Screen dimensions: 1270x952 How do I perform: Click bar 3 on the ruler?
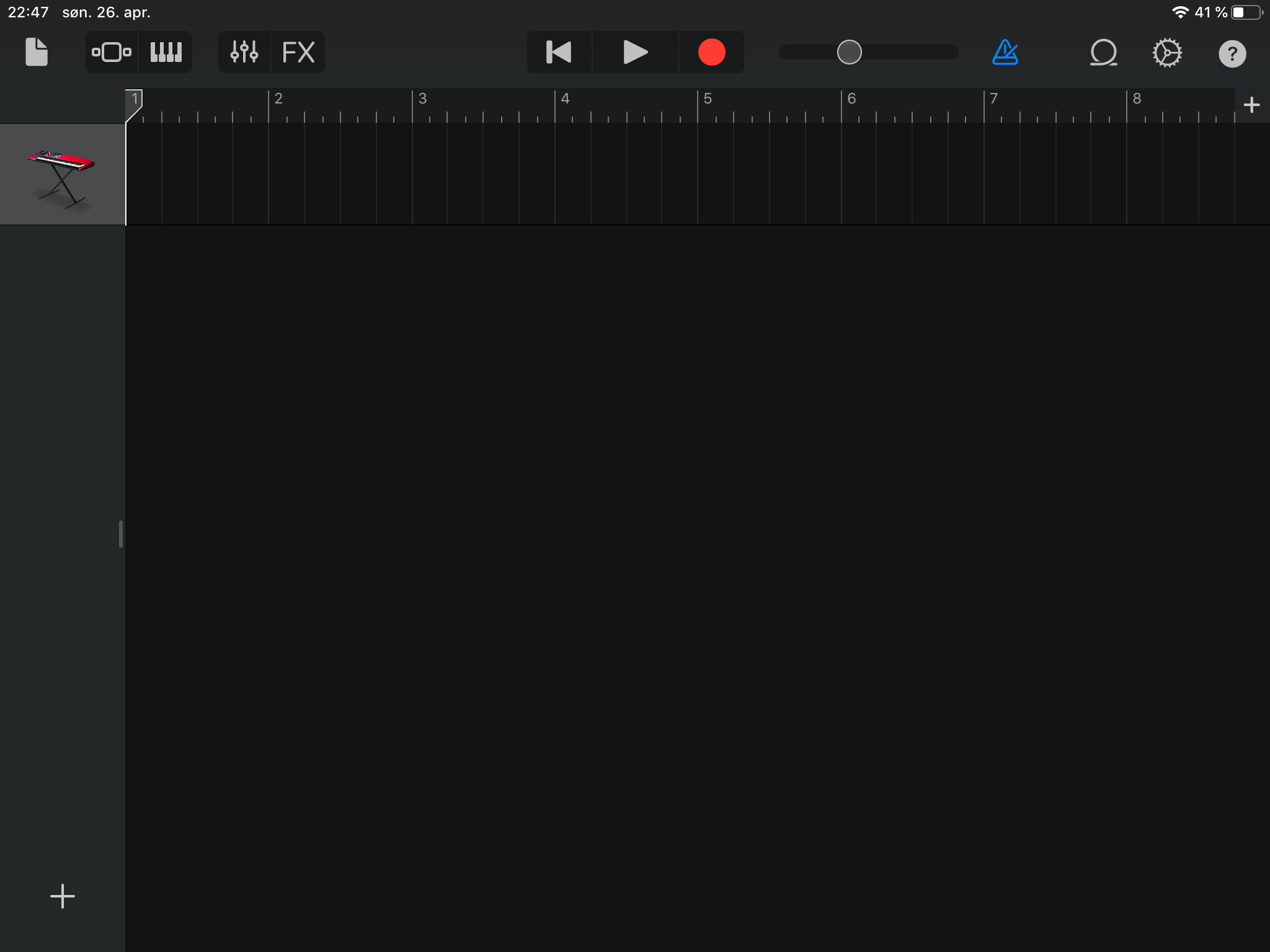pyautogui.click(x=422, y=100)
